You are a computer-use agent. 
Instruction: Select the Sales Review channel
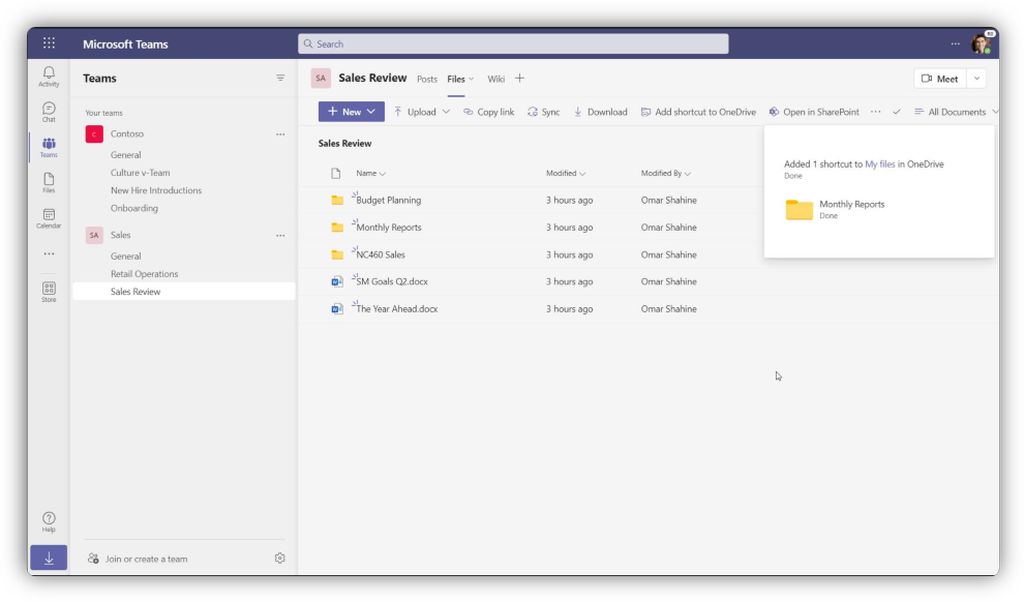[184, 291]
